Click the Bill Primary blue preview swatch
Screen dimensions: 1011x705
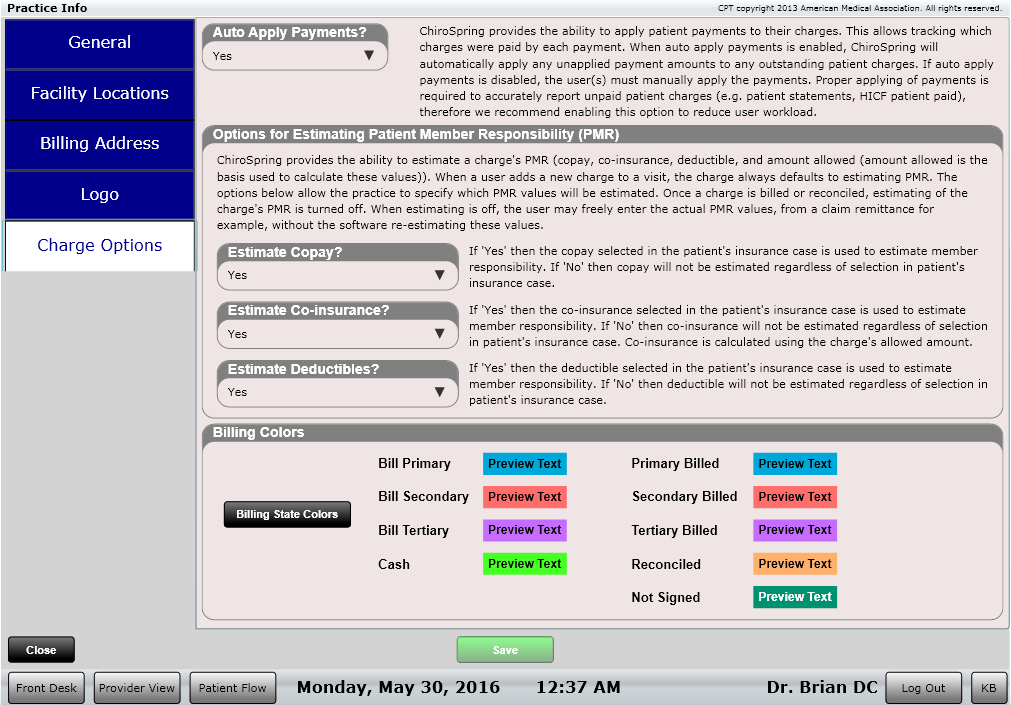pyautogui.click(x=525, y=464)
